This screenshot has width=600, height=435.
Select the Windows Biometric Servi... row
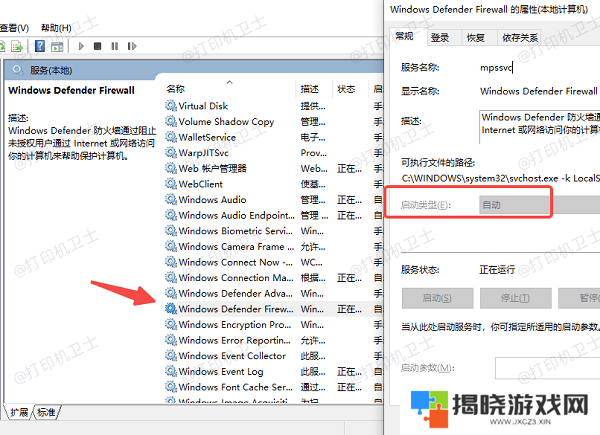click(274, 231)
